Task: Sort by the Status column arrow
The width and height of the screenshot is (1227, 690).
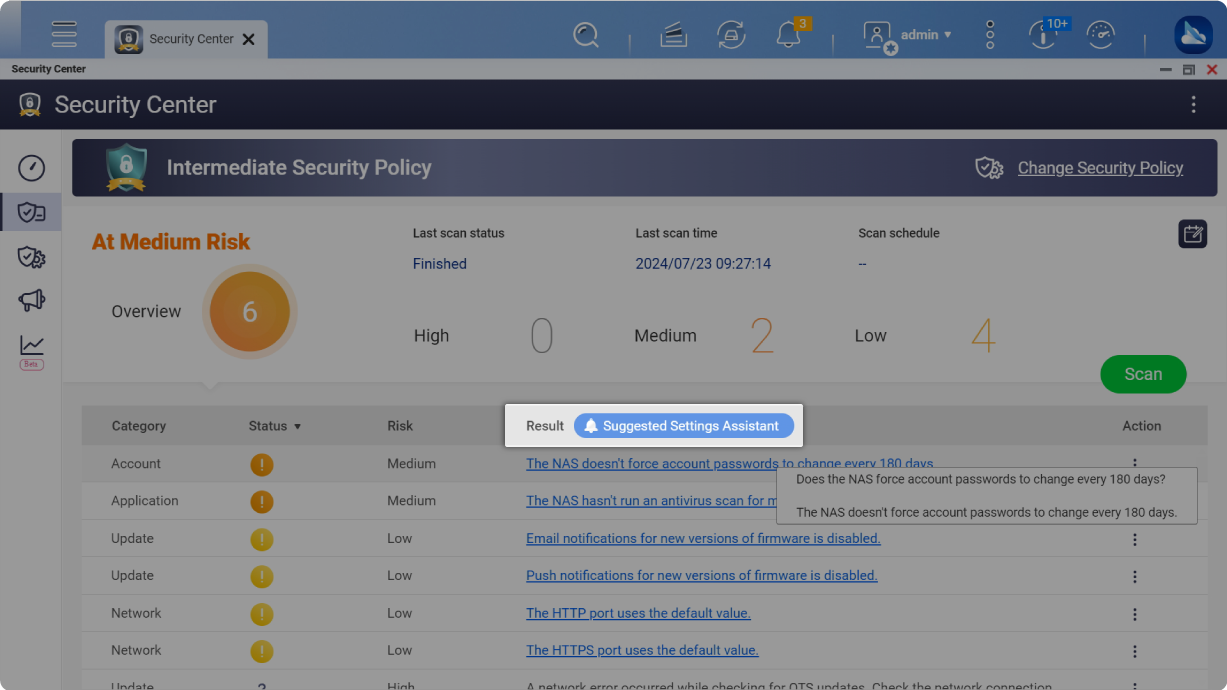Action: click(297, 427)
